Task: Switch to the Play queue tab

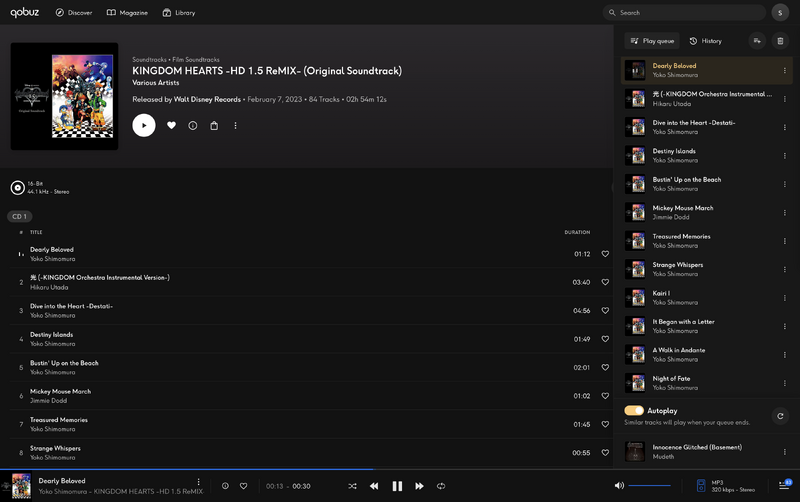Action: 652,41
